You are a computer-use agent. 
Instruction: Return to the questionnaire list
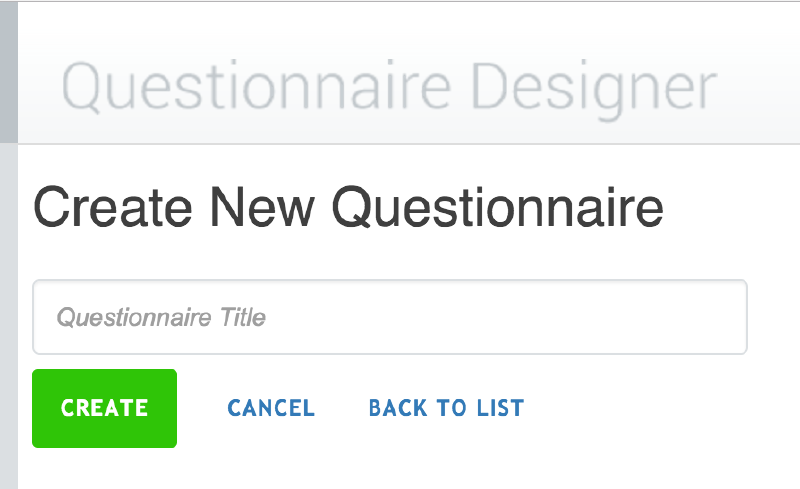[446, 408]
